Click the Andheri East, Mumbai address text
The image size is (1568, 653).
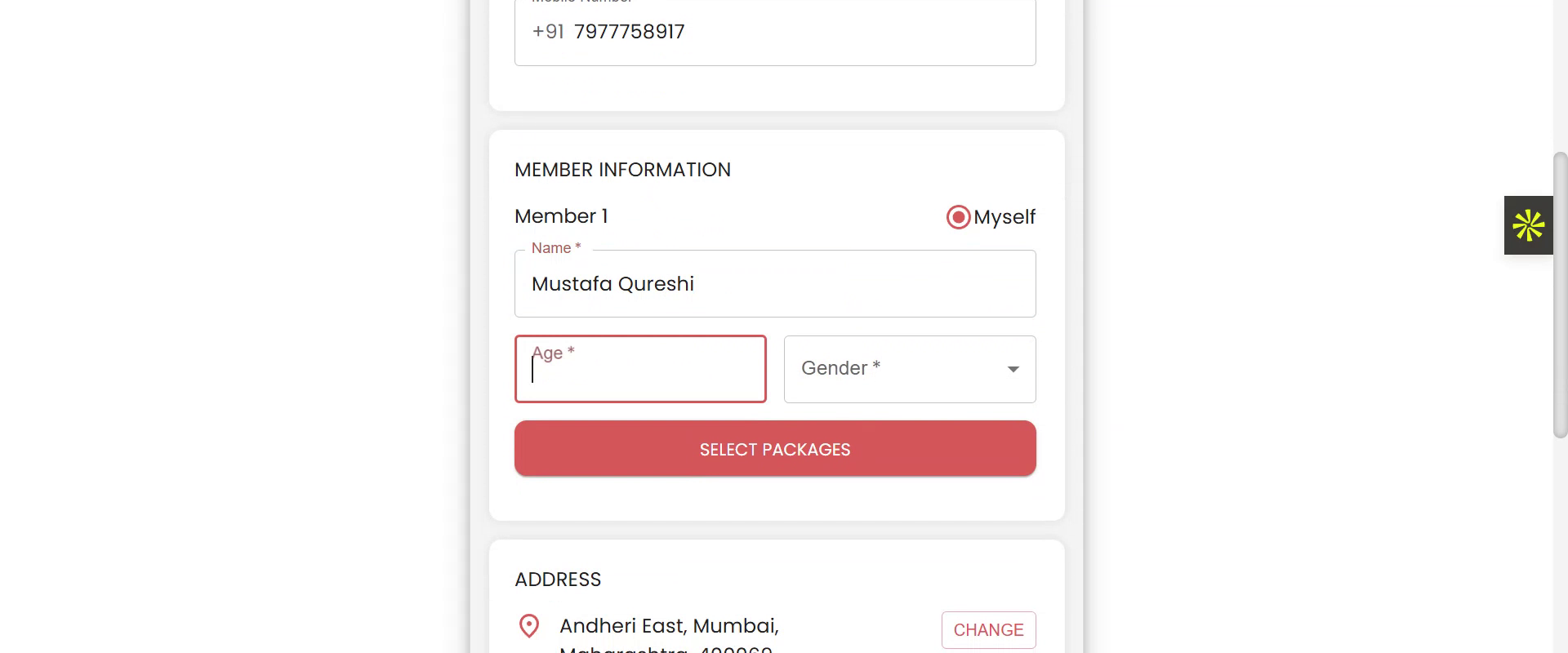(669, 626)
